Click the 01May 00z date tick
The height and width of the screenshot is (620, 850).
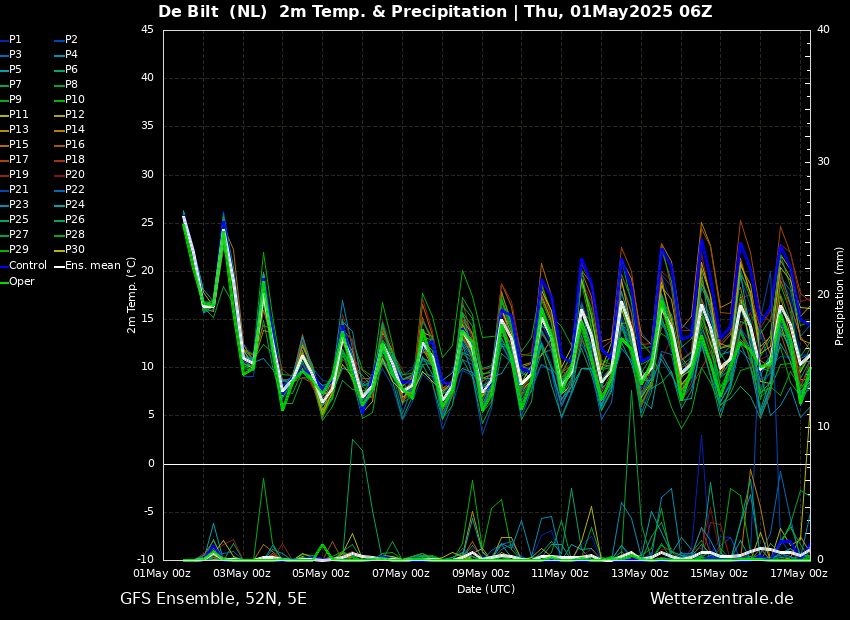(163, 574)
